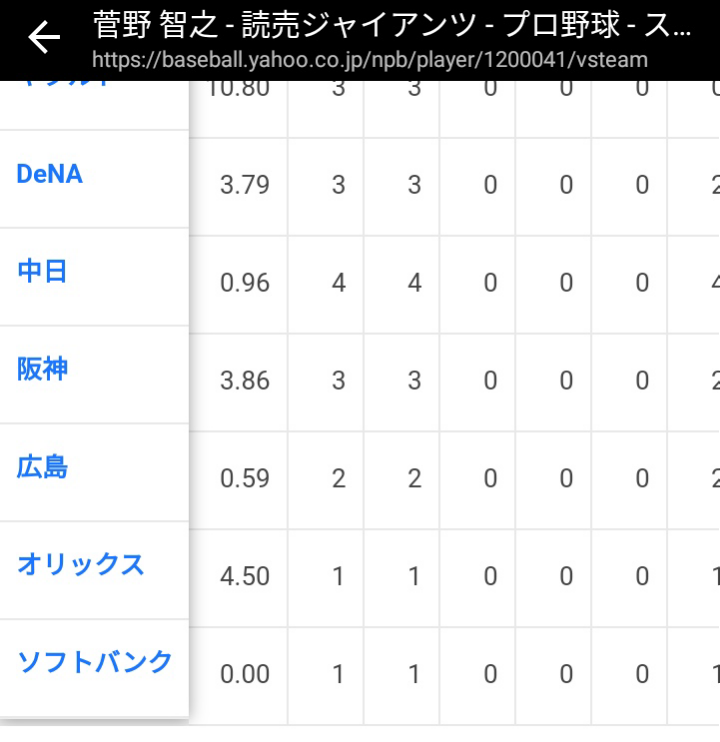Open the ソフトバンク team link

coord(95,662)
